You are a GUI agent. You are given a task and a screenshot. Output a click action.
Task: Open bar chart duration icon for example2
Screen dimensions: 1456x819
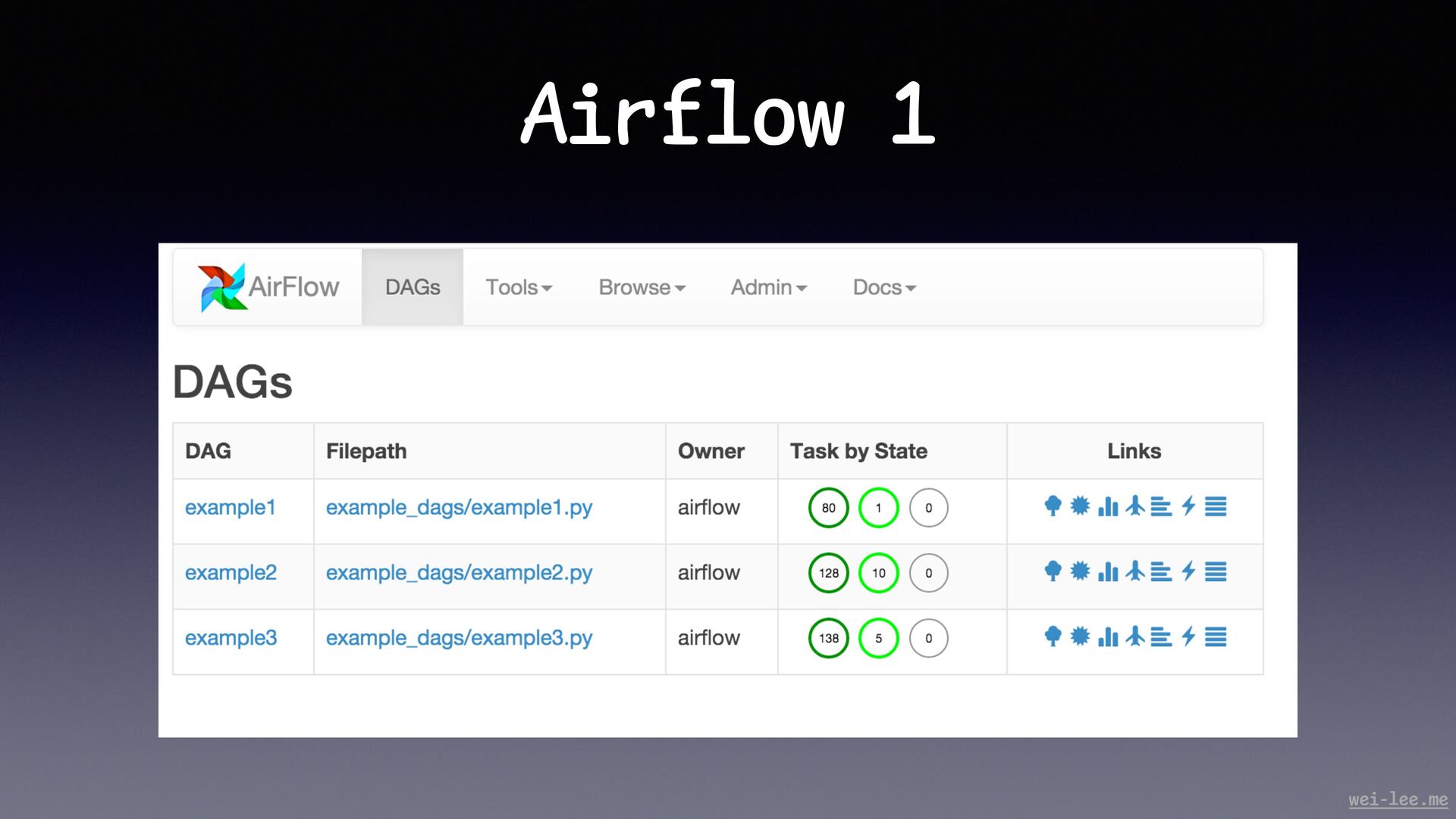coord(1108,571)
